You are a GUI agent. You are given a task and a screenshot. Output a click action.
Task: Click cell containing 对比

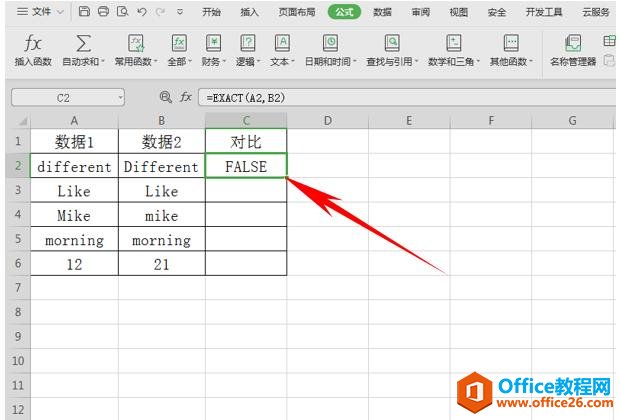coord(246,141)
